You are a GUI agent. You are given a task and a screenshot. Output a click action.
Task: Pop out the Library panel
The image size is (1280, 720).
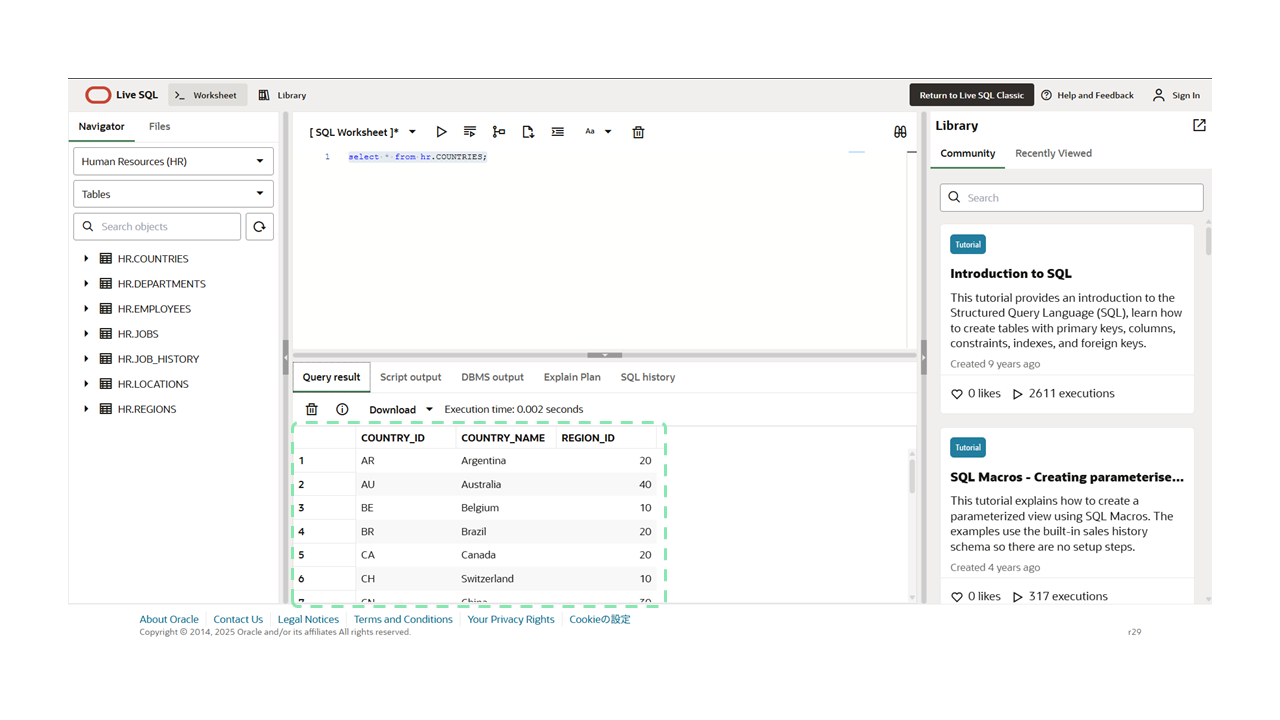click(x=1199, y=125)
